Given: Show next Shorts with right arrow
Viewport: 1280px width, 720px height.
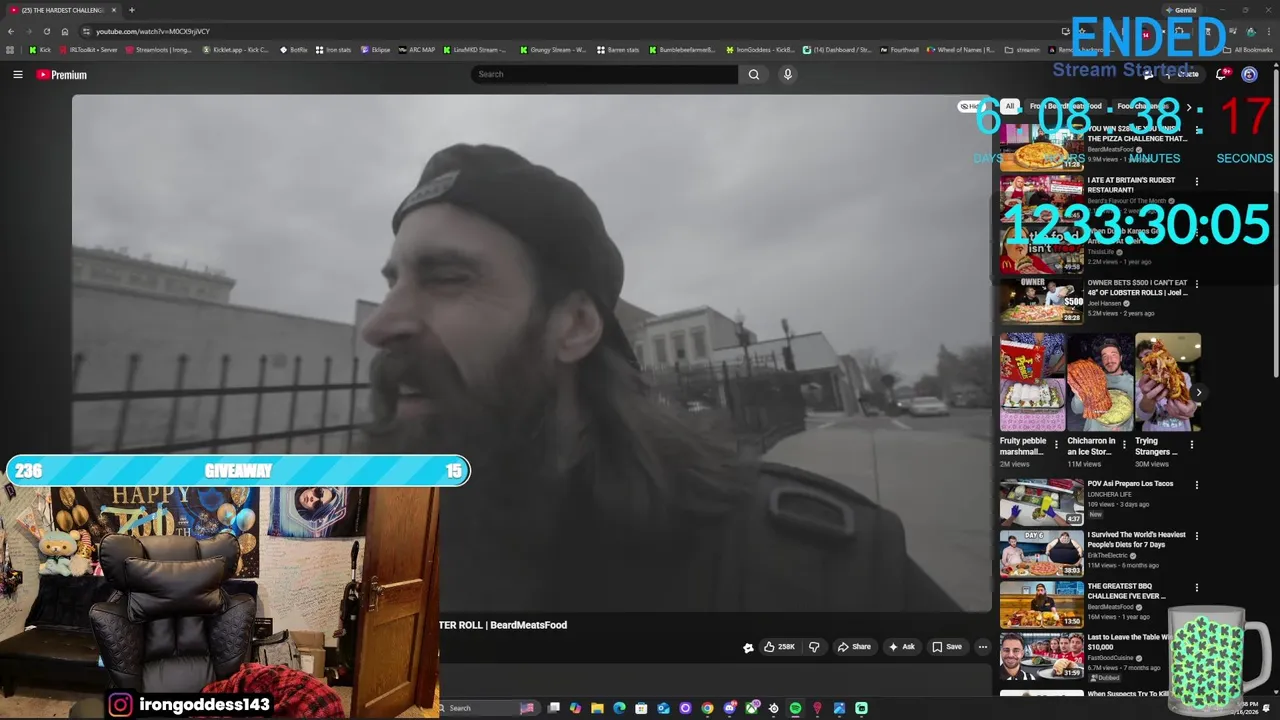Looking at the screenshot, I should [x=1198, y=392].
